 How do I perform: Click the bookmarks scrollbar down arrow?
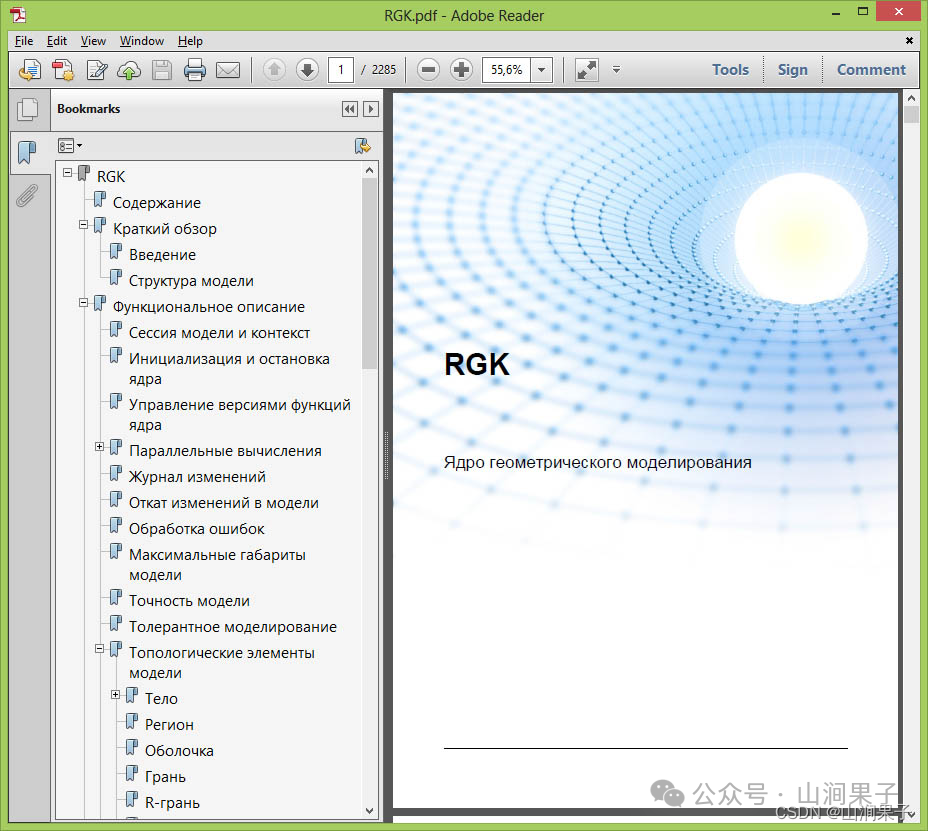[x=369, y=811]
